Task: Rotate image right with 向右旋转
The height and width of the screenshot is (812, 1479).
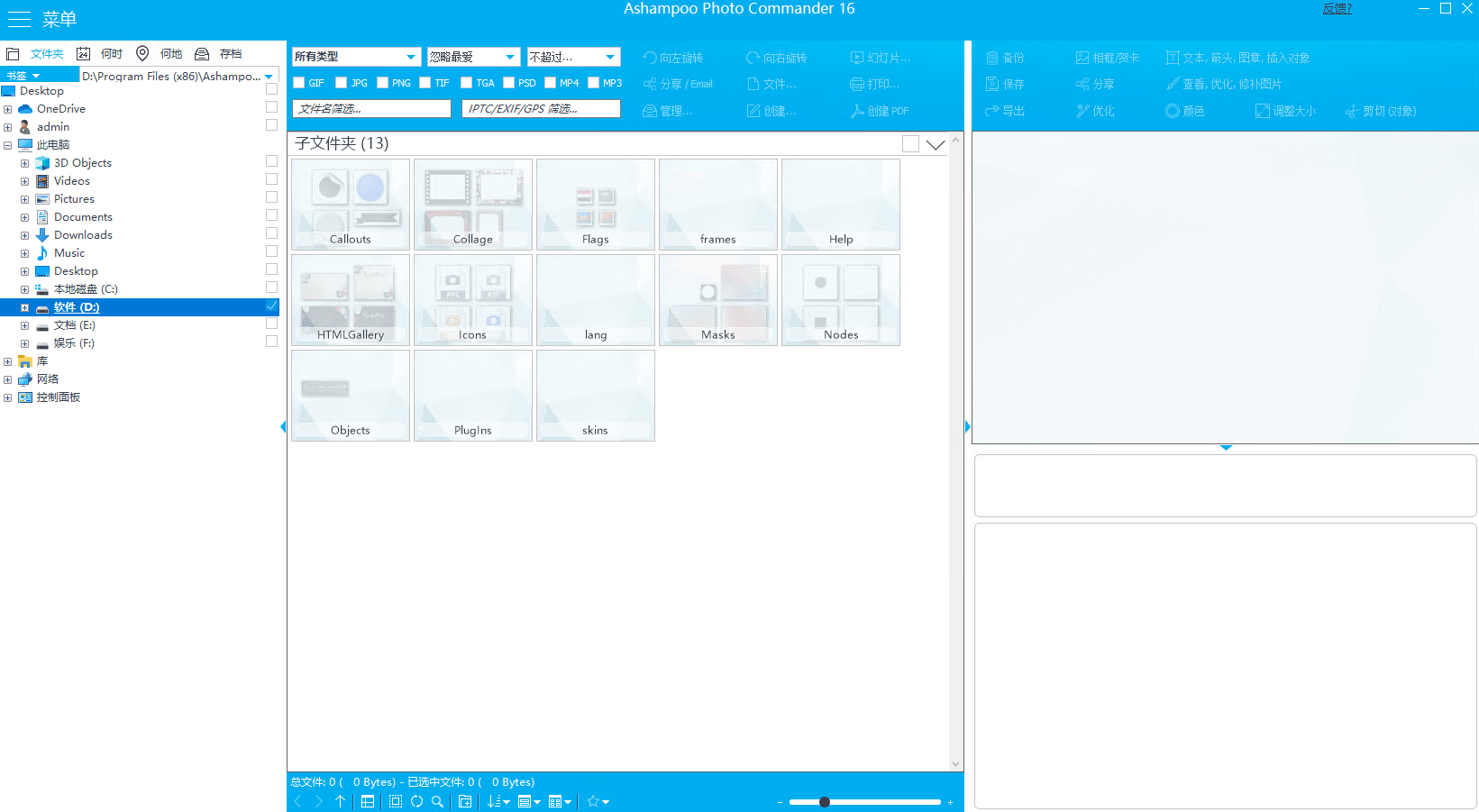Action: 776,58
